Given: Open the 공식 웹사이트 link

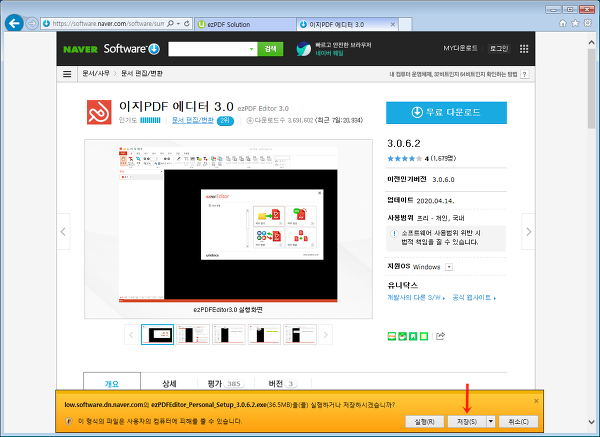Looking at the screenshot, I should click(474, 297).
